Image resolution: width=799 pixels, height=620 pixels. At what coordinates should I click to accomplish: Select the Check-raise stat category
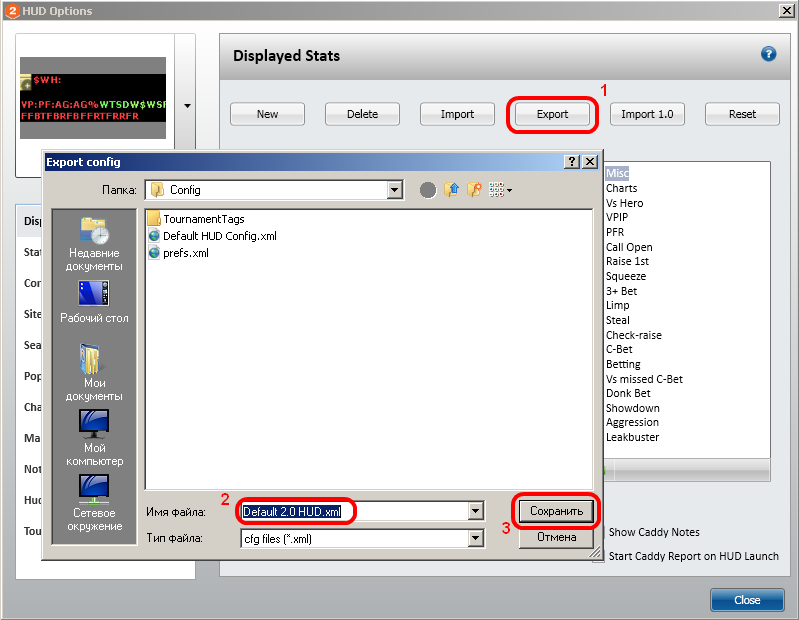click(x=633, y=335)
